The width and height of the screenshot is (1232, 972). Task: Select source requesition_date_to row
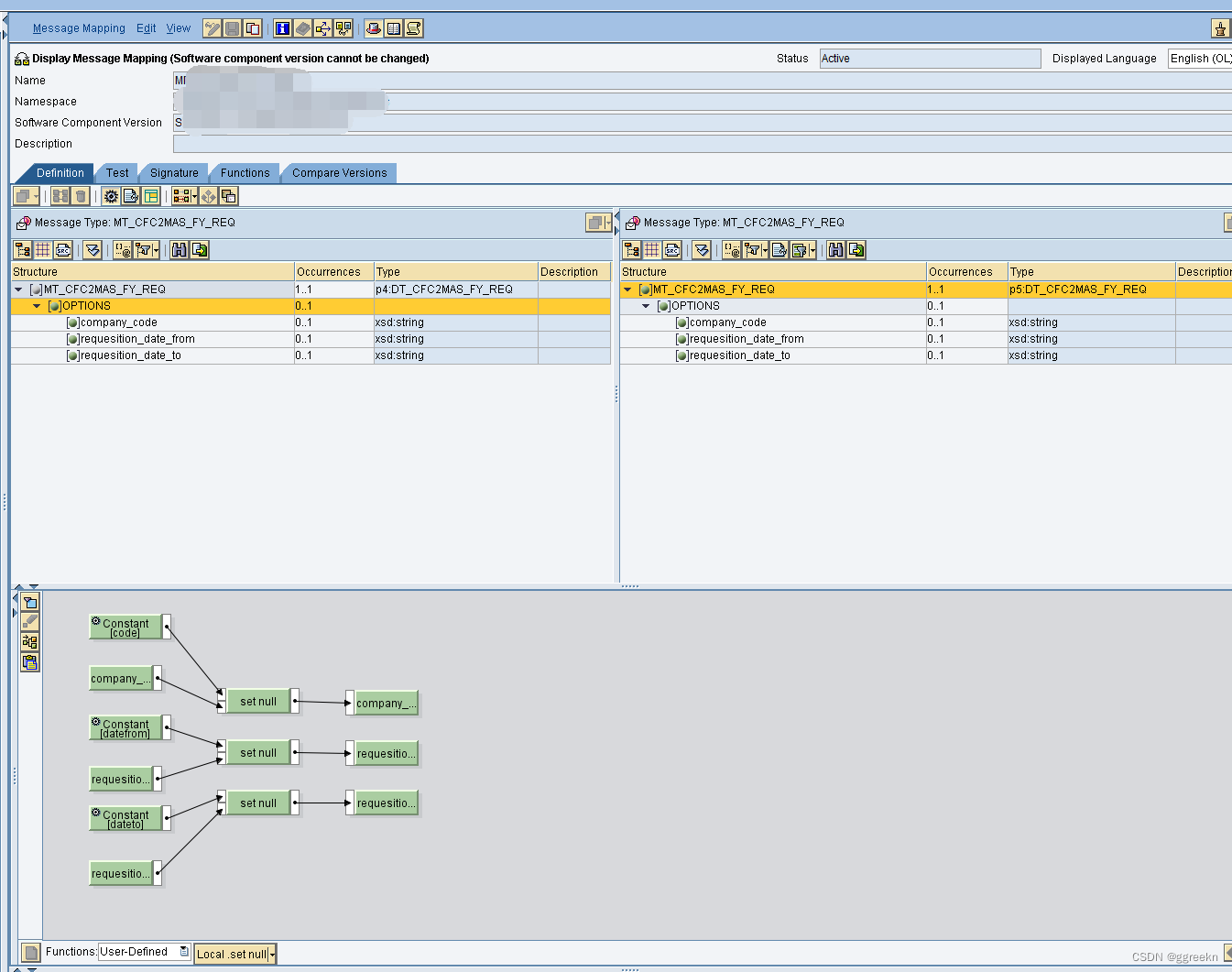[311, 355]
